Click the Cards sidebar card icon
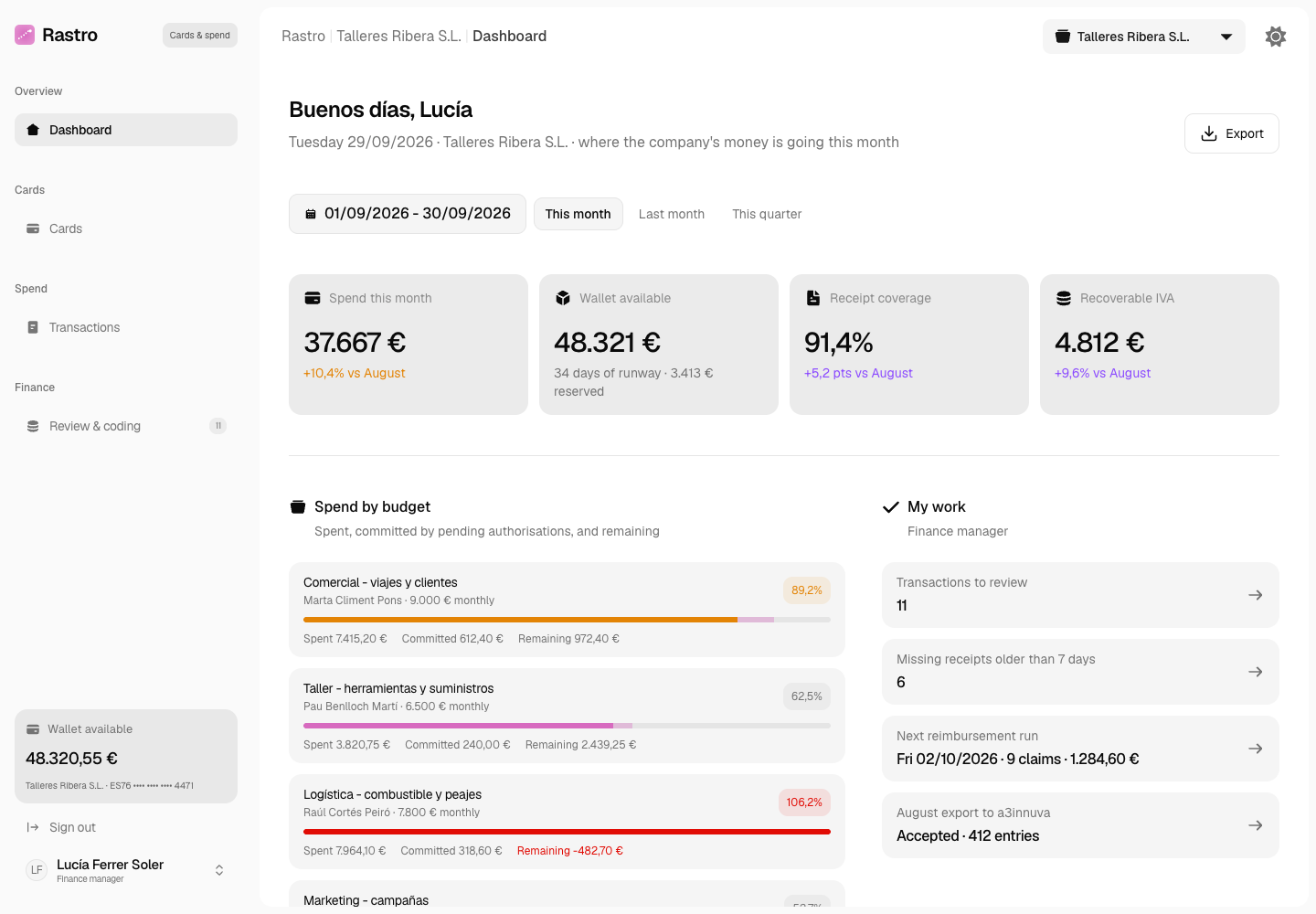 [33, 228]
